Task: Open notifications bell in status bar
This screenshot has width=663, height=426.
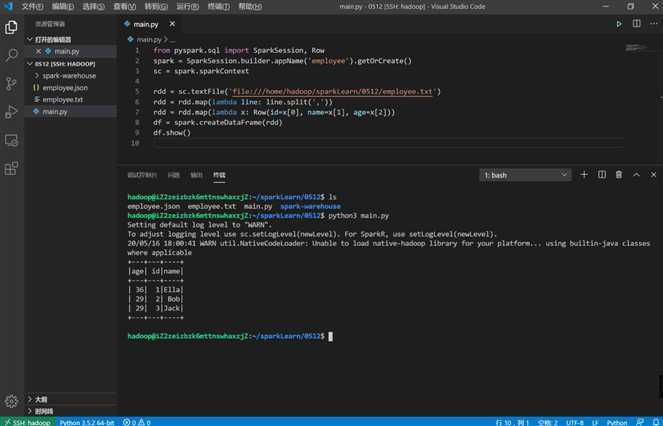Action: point(656,422)
